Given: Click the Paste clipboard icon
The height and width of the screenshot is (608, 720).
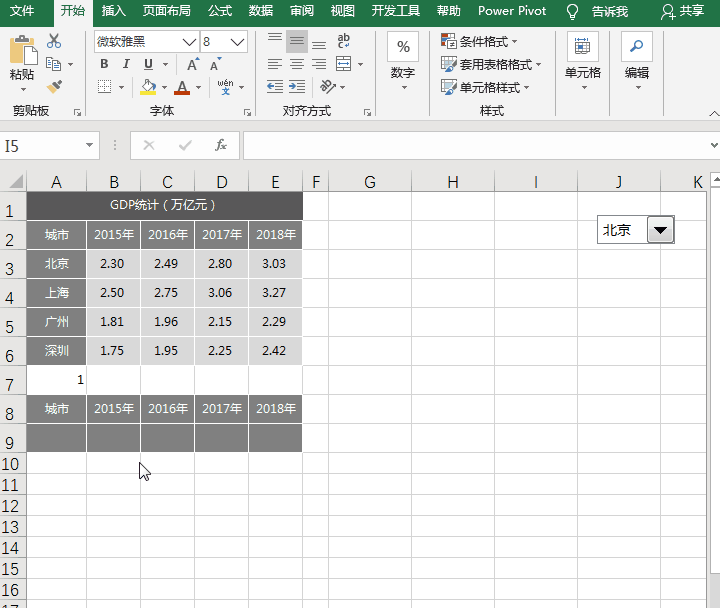Looking at the screenshot, I should click(22, 50).
